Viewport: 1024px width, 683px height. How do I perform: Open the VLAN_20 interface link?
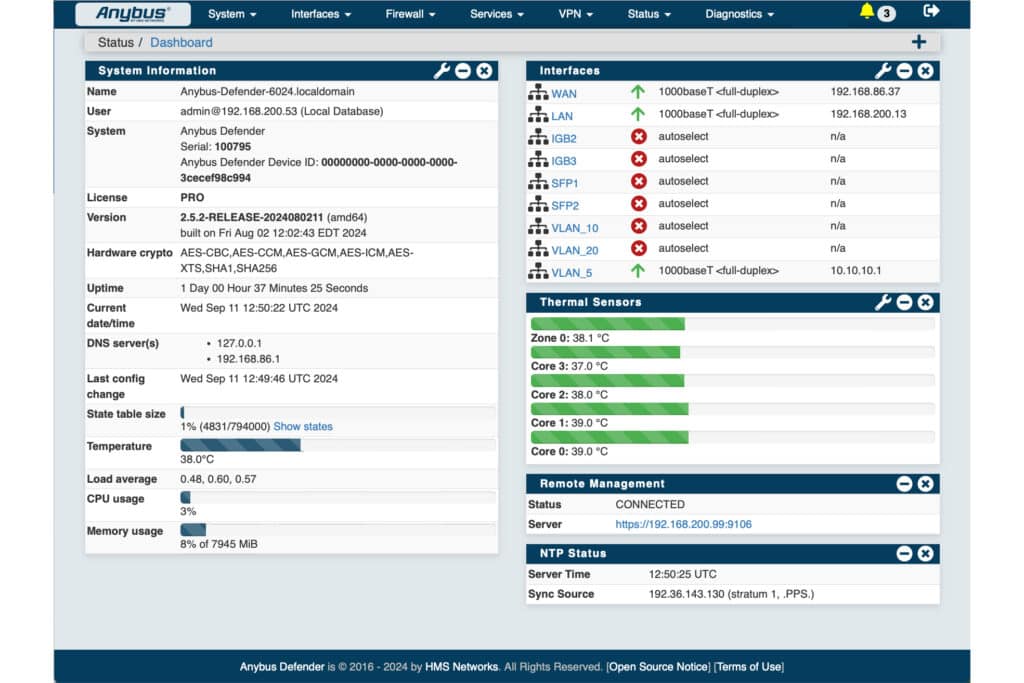click(575, 250)
